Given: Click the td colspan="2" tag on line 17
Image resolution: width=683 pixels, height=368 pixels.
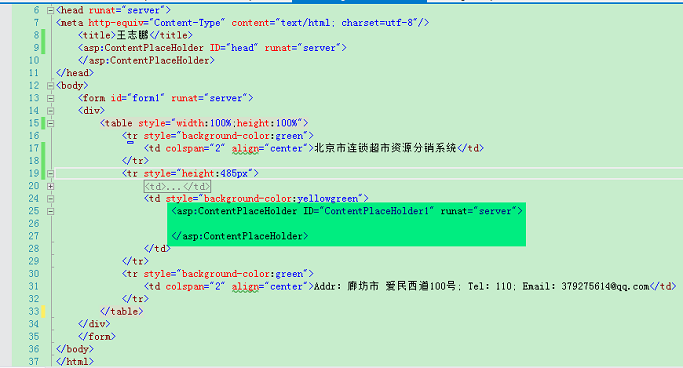Looking at the screenshot, I should coord(229,149).
